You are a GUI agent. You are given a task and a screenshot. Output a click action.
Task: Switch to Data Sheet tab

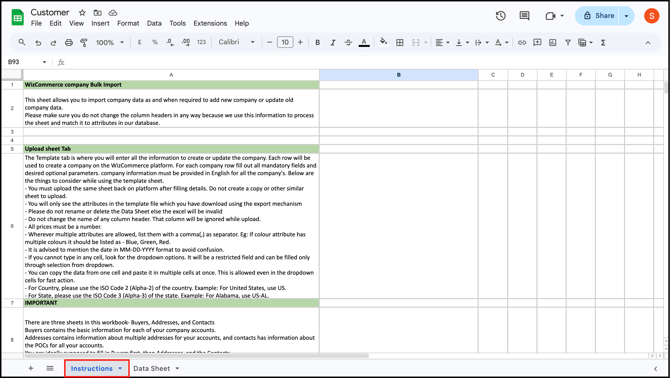coord(151,368)
